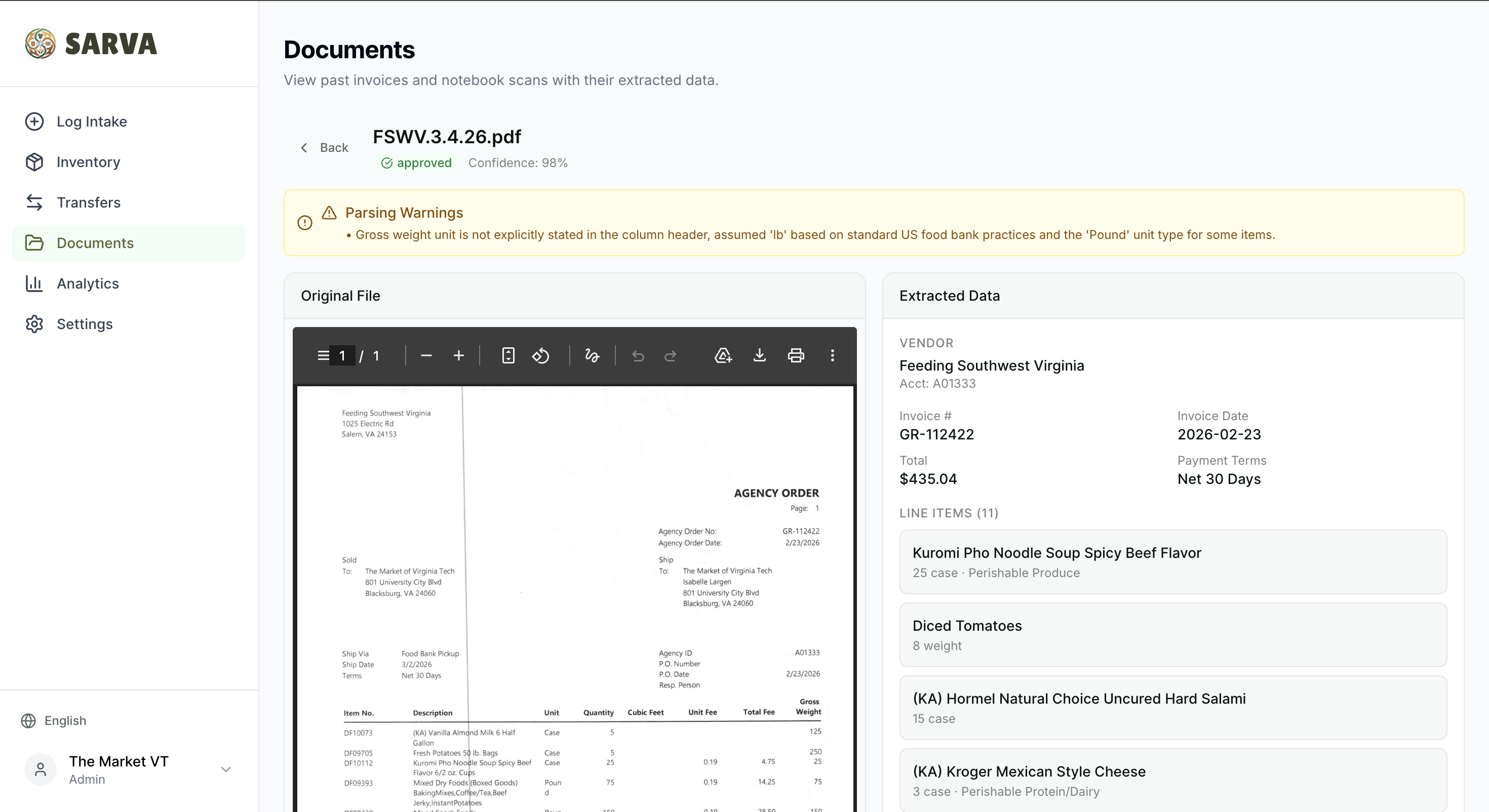Open PDF viewer more actions menu

(x=832, y=355)
